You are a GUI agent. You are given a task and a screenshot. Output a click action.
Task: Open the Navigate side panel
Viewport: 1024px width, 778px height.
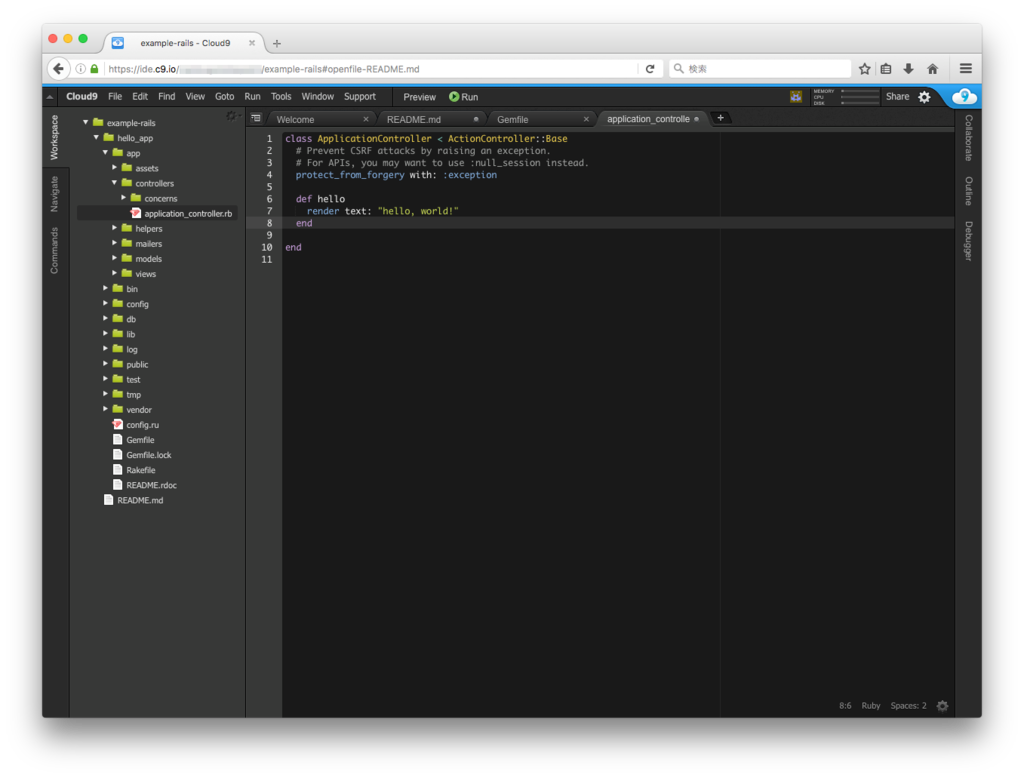(54, 194)
